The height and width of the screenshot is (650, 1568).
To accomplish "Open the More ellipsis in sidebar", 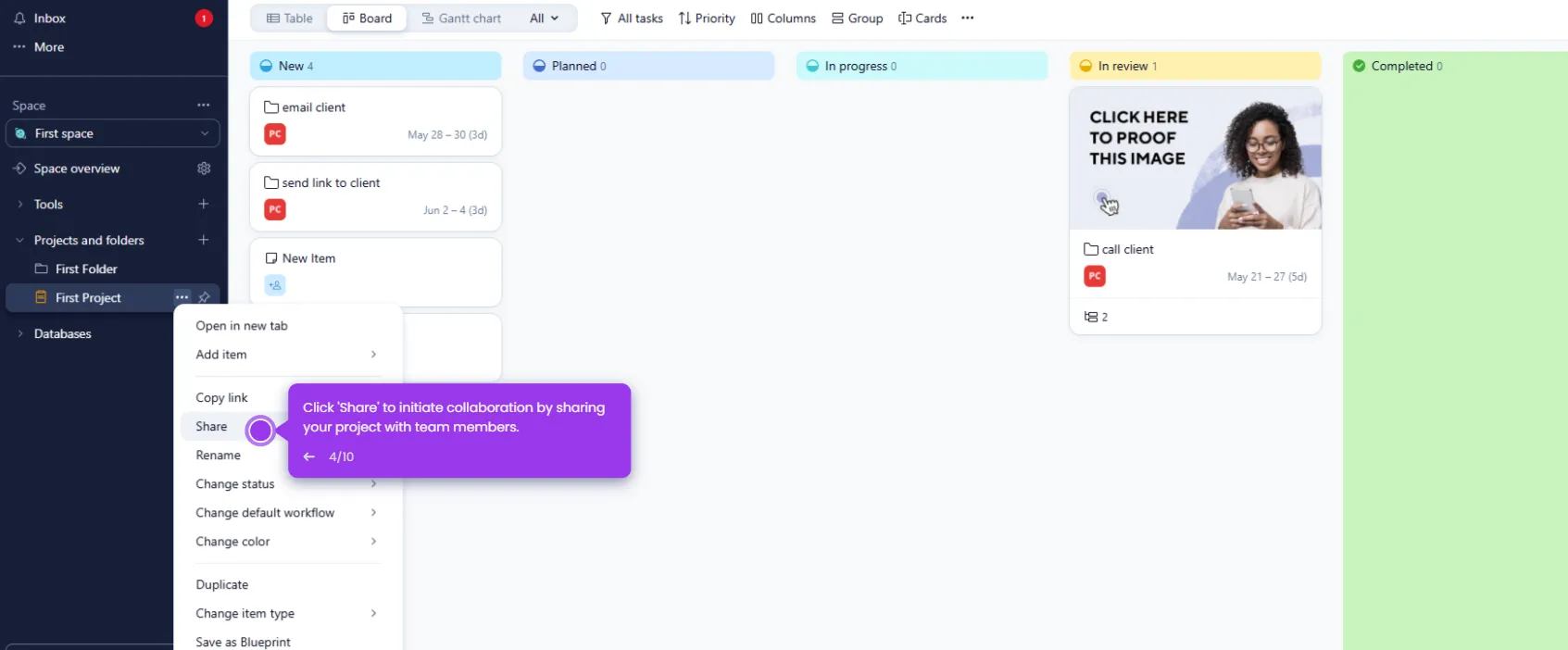I will [x=19, y=46].
